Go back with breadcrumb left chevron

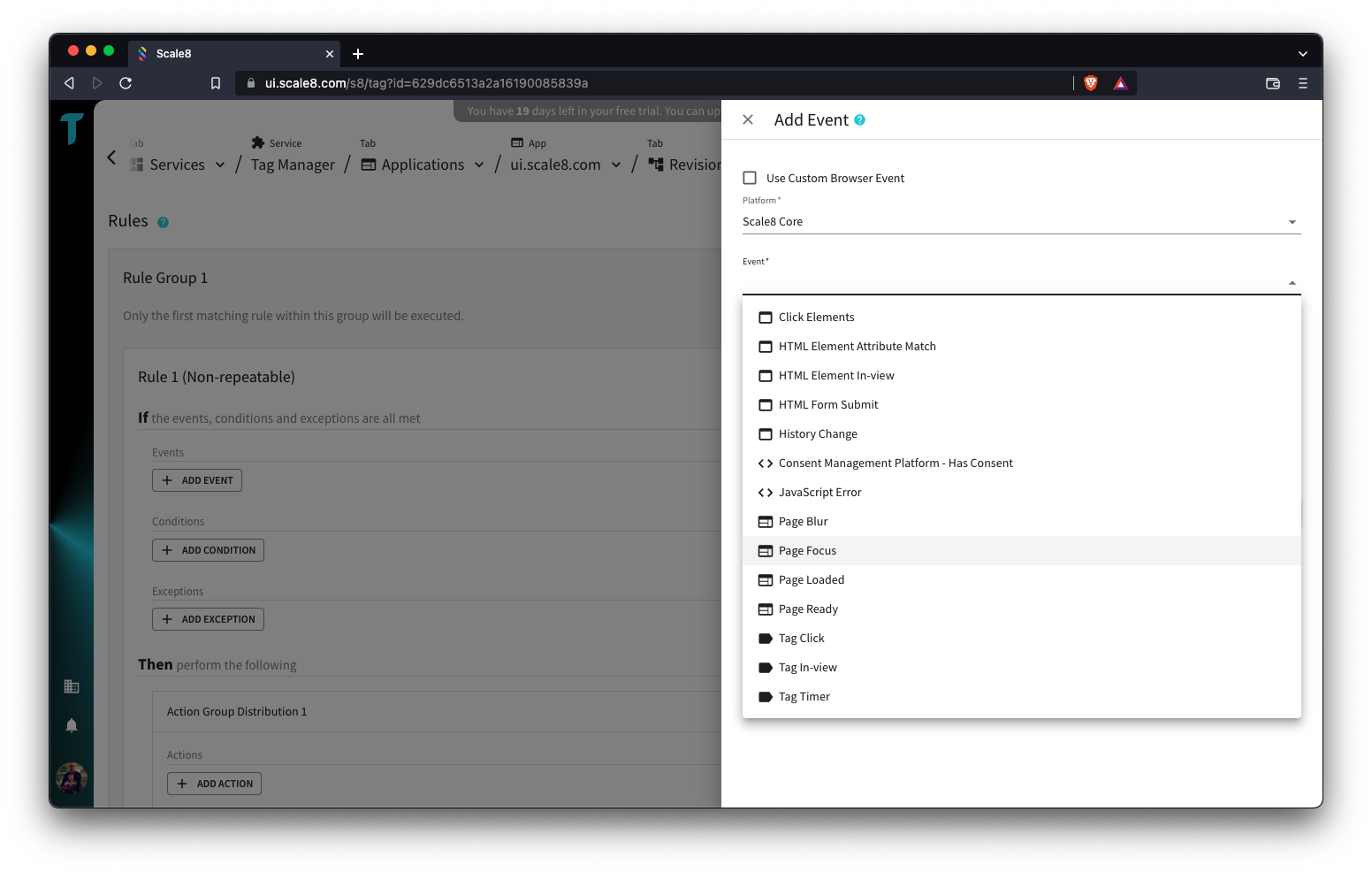pos(111,157)
